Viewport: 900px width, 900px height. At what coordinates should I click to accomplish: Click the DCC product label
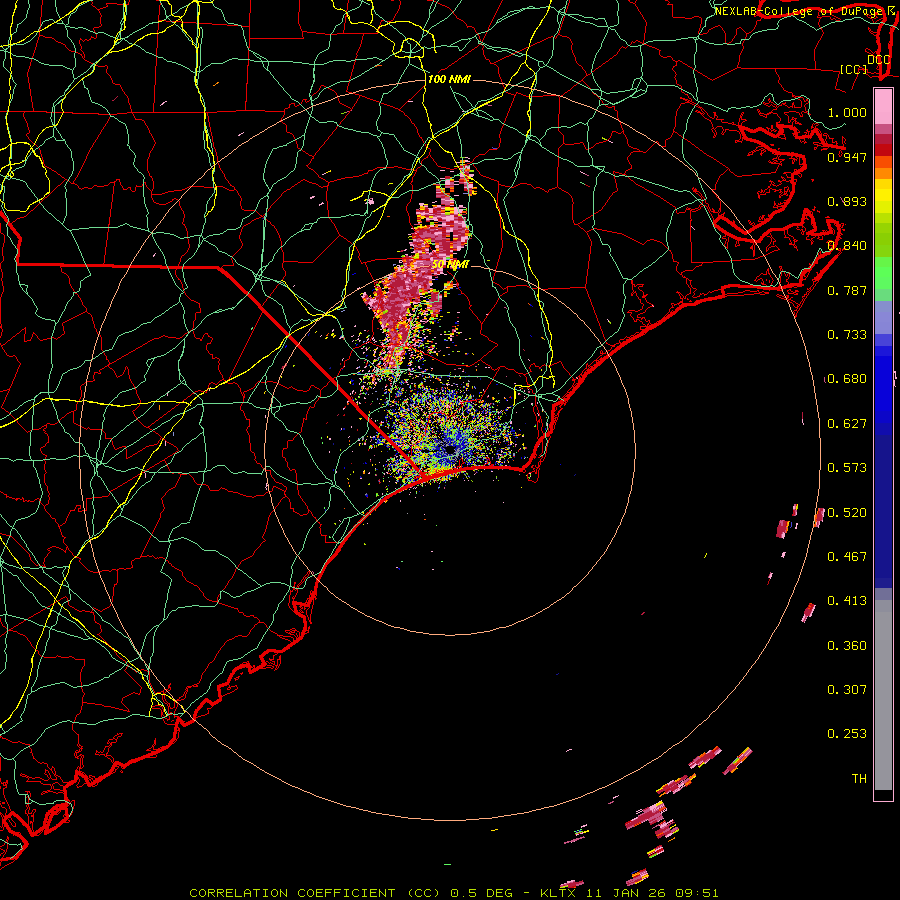[x=878, y=60]
